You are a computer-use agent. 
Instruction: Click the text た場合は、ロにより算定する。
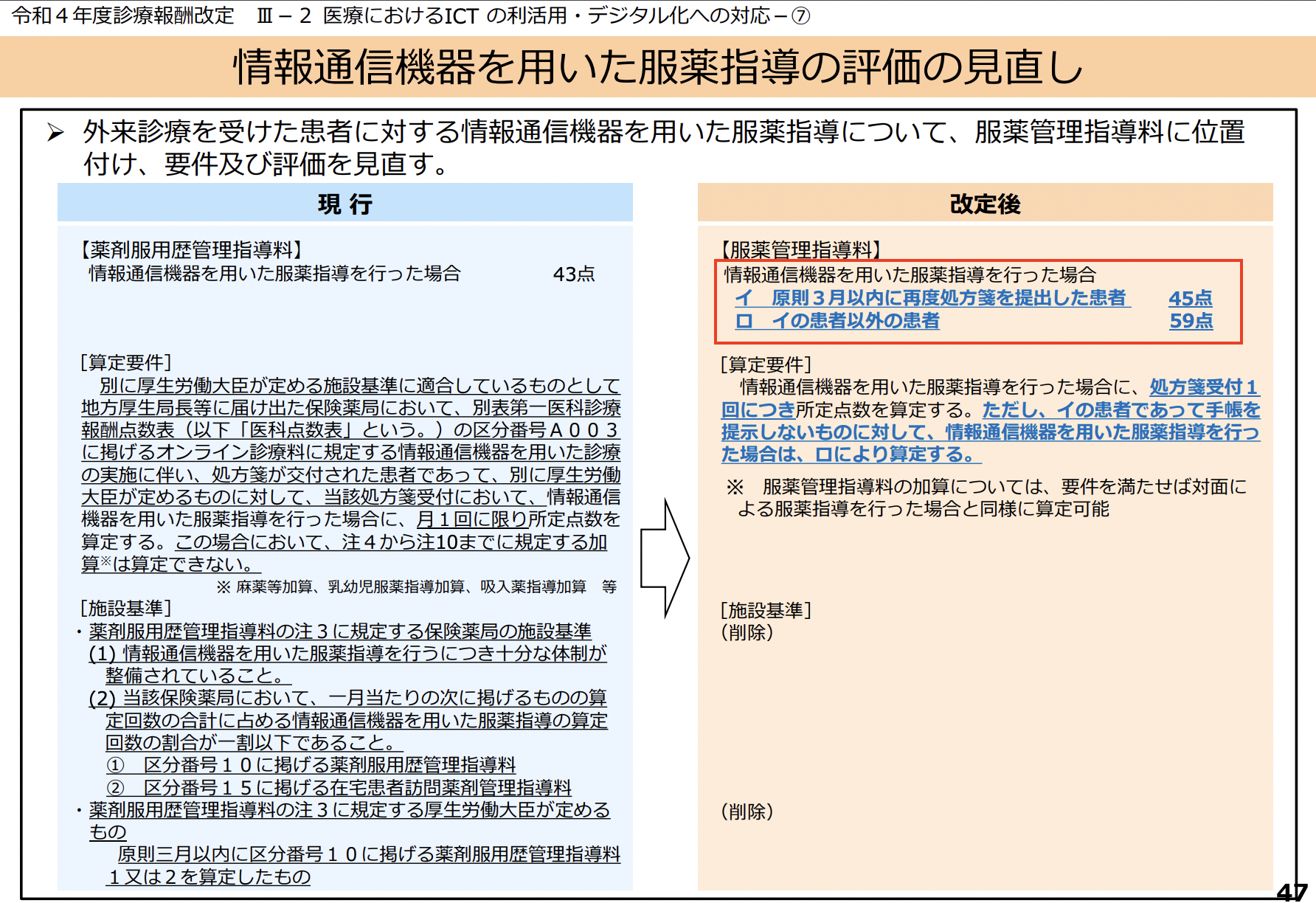click(851, 454)
